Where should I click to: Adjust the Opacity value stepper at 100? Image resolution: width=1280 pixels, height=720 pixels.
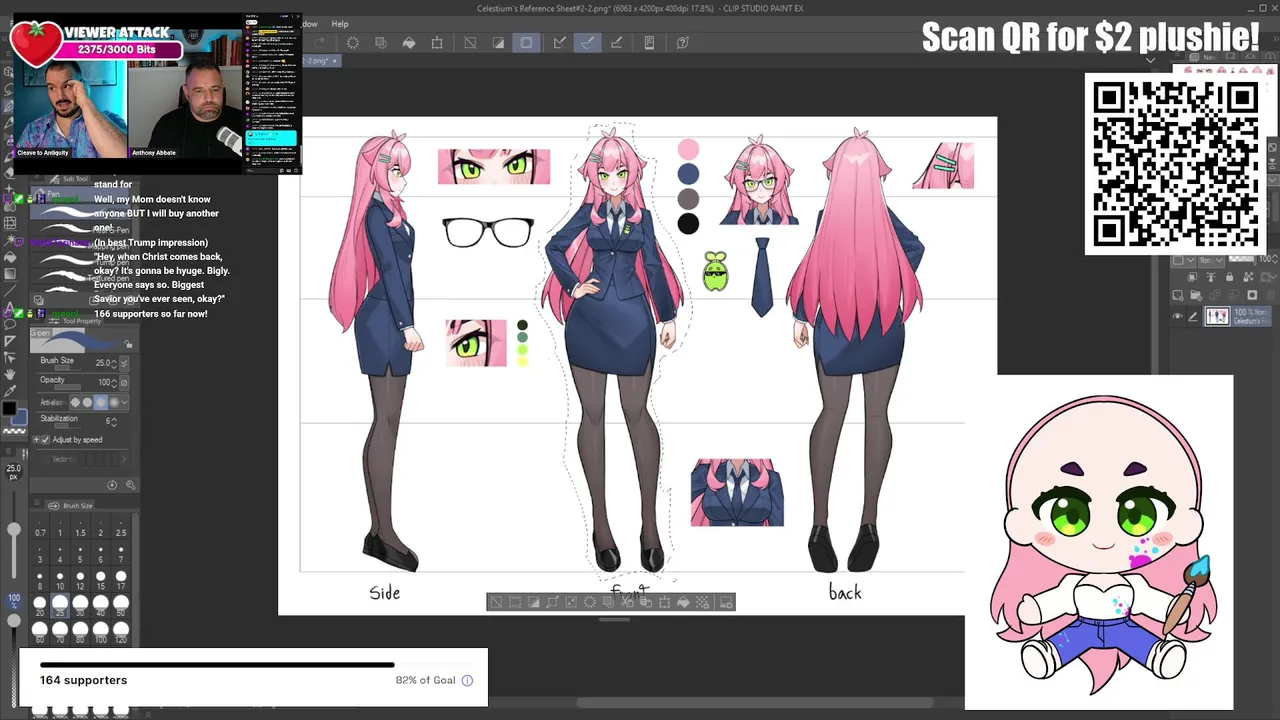[x=114, y=382]
